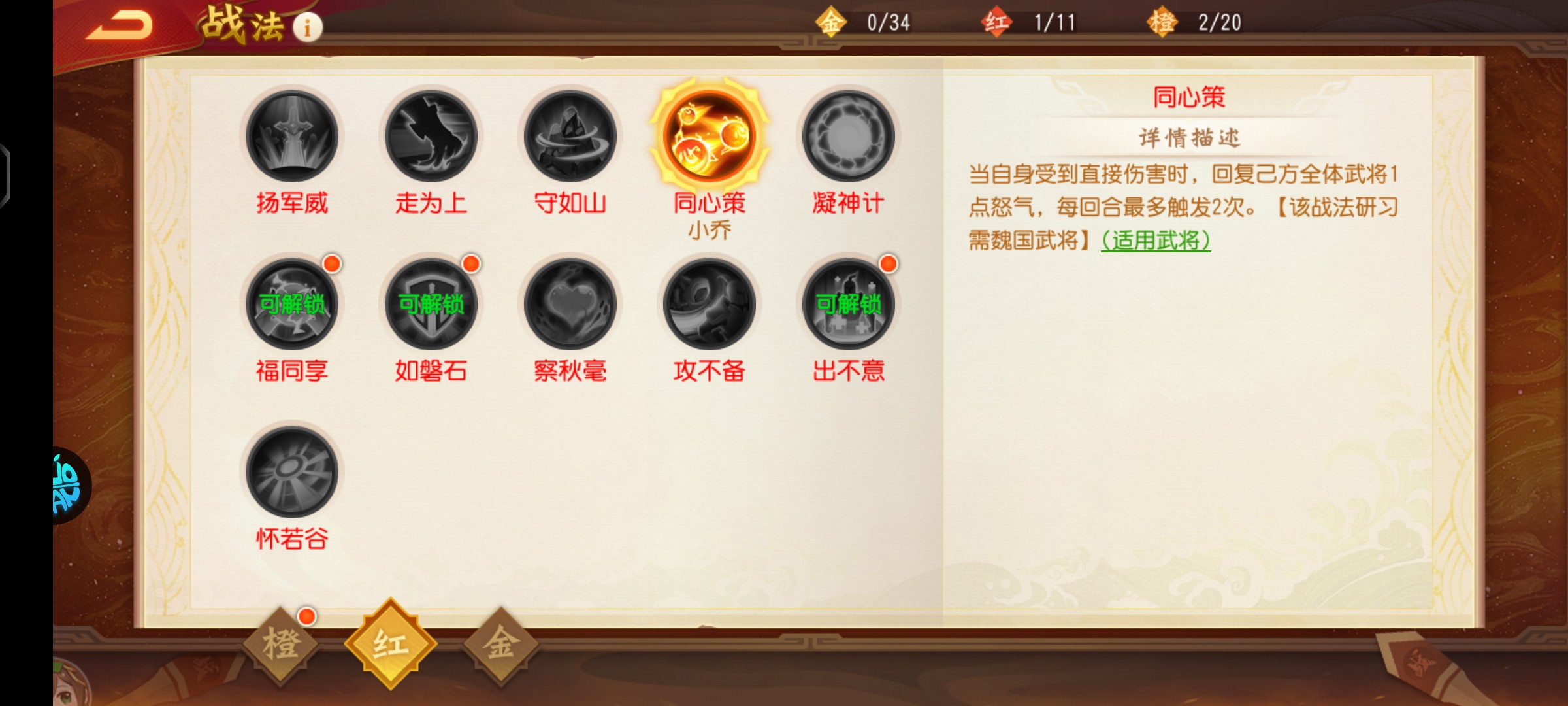Click the glowing 同心策 tactic icon
This screenshot has width=1568, height=706.
click(x=710, y=136)
